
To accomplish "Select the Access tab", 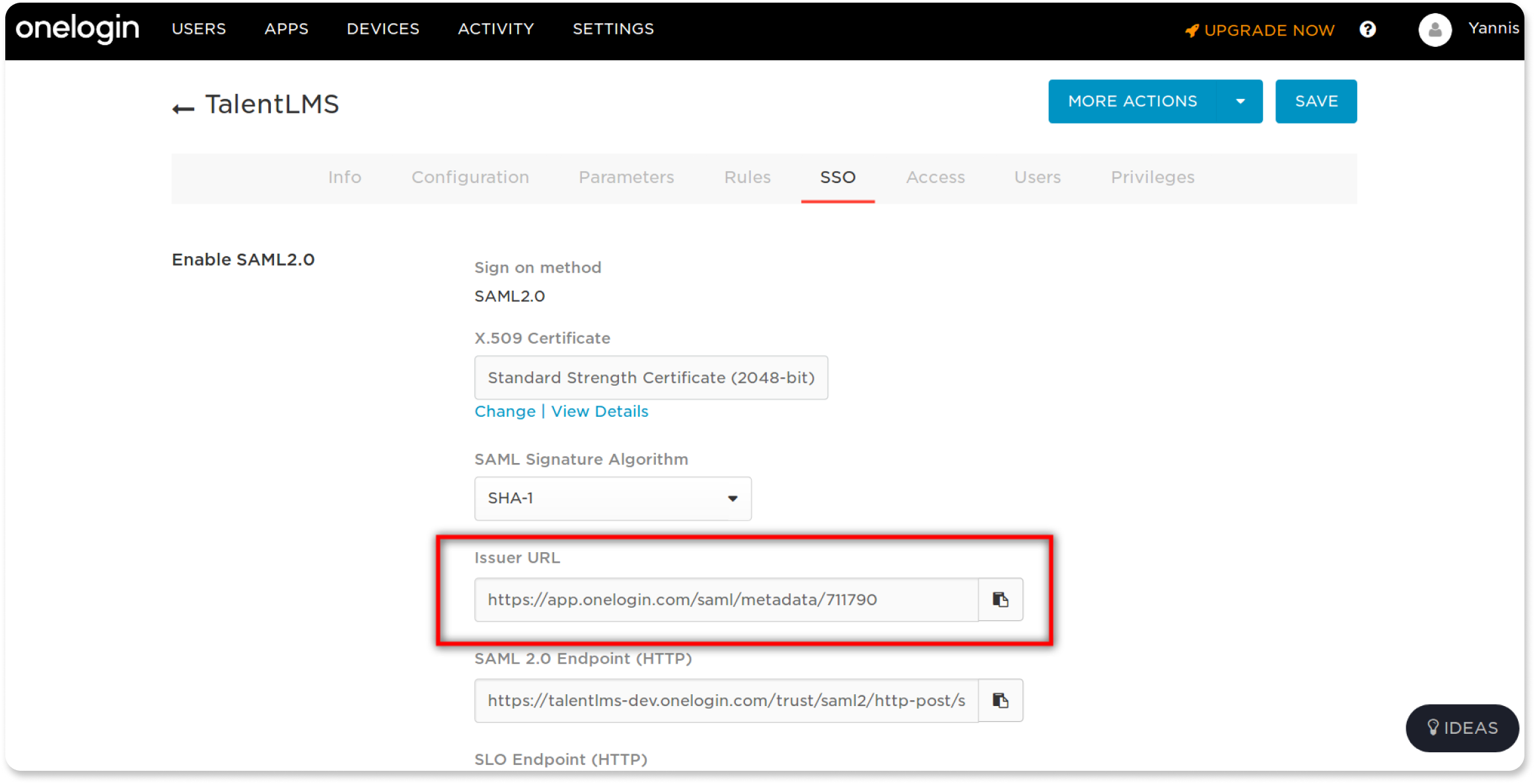I will pyautogui.click(x=935, y=177).
